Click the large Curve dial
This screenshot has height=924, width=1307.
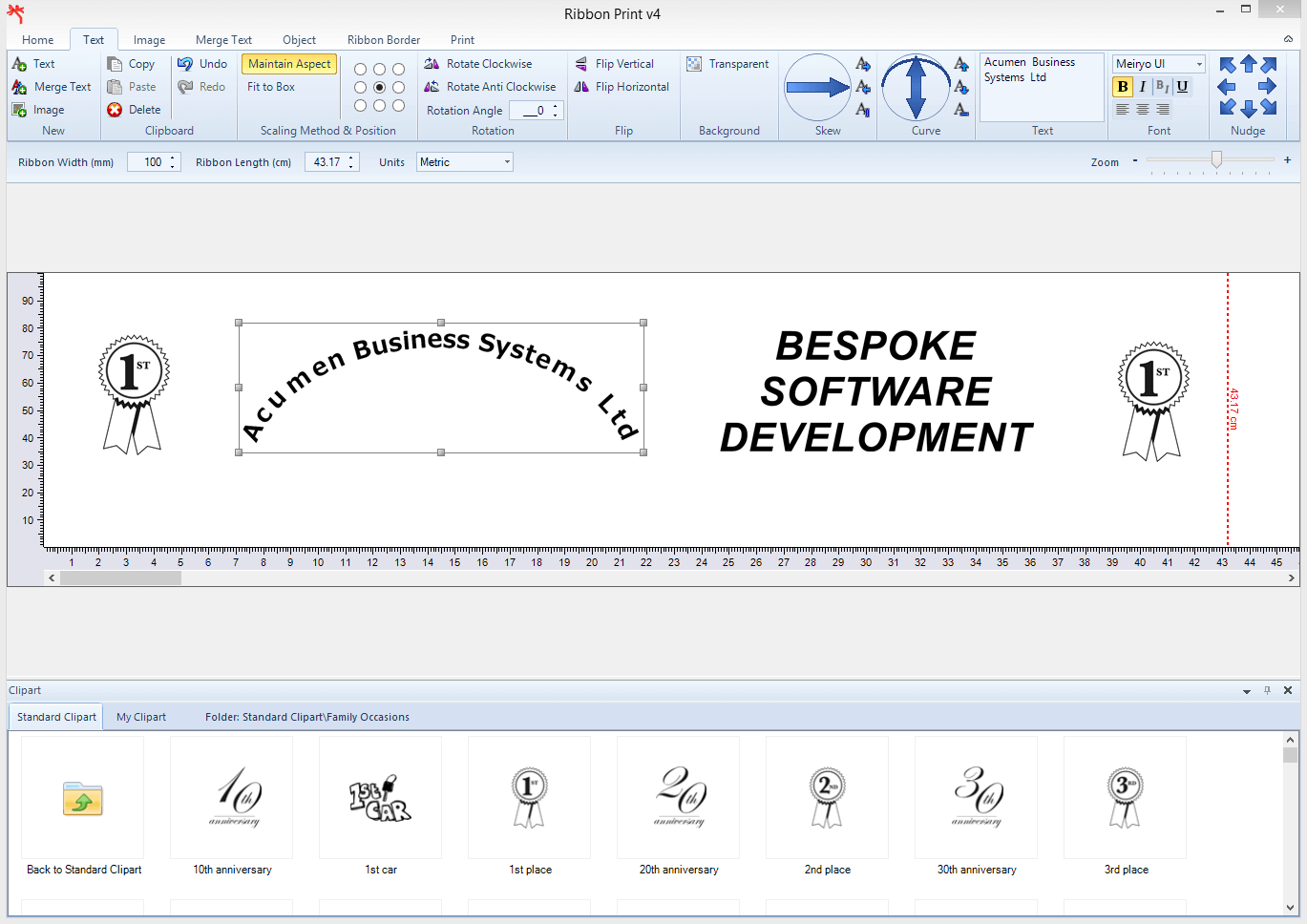click(x=916, y=88)
